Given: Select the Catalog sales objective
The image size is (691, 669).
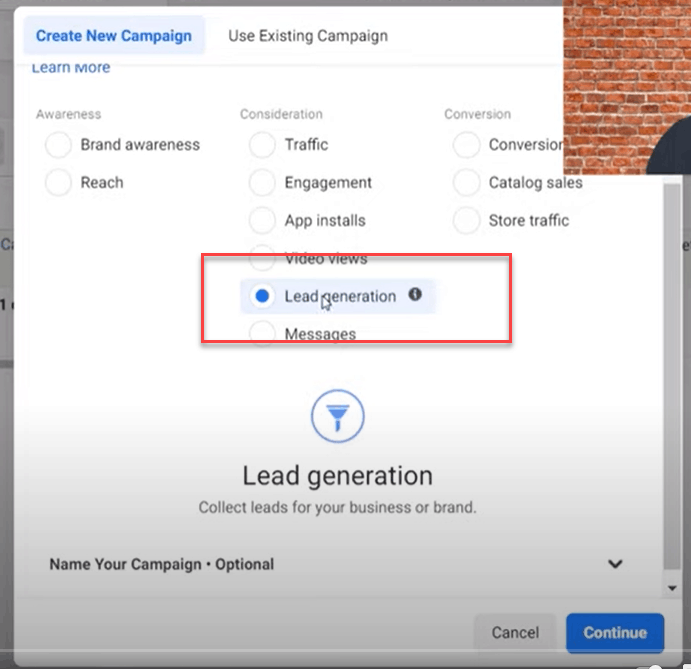Looking at the screenshot, I should (466, 182).
